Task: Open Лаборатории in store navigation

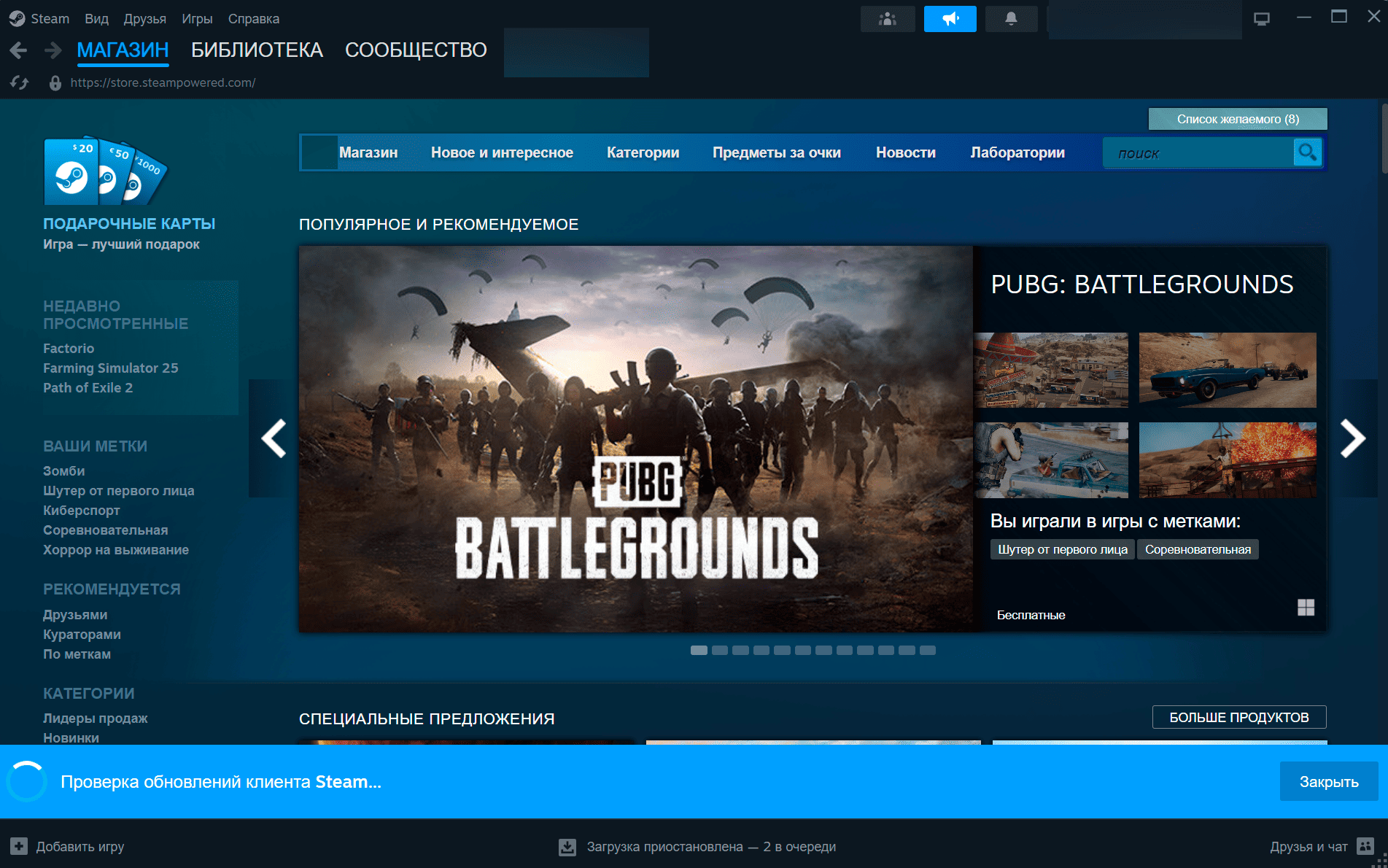Action: (x=1017, y=152)
